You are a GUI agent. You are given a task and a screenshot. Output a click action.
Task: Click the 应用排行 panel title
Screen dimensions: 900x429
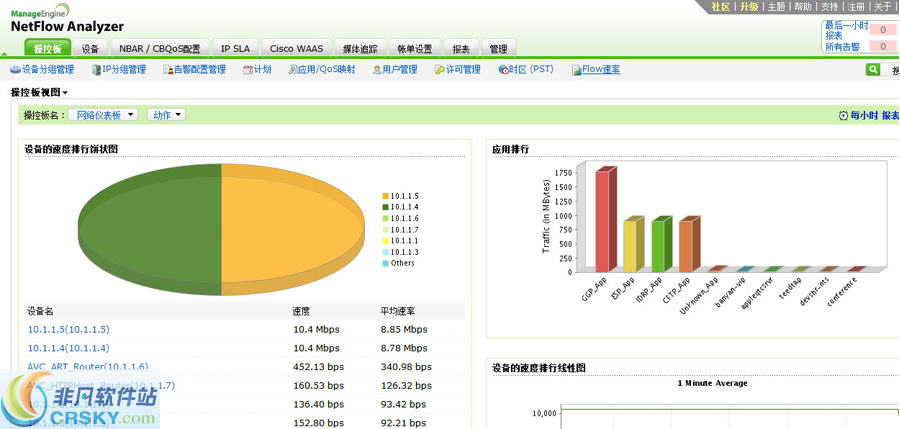[510, 149]
